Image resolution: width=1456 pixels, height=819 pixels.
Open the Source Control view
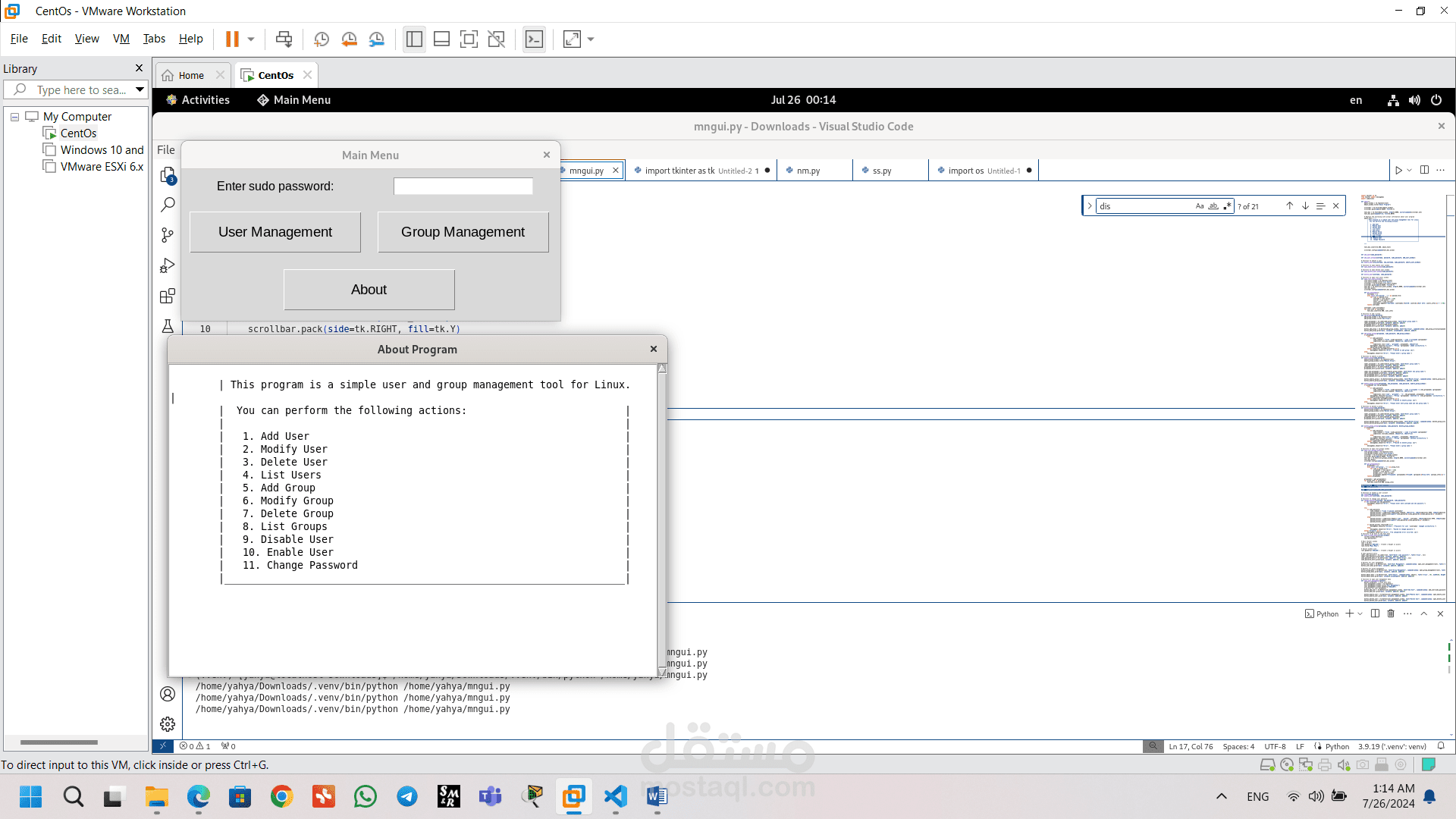167,235
